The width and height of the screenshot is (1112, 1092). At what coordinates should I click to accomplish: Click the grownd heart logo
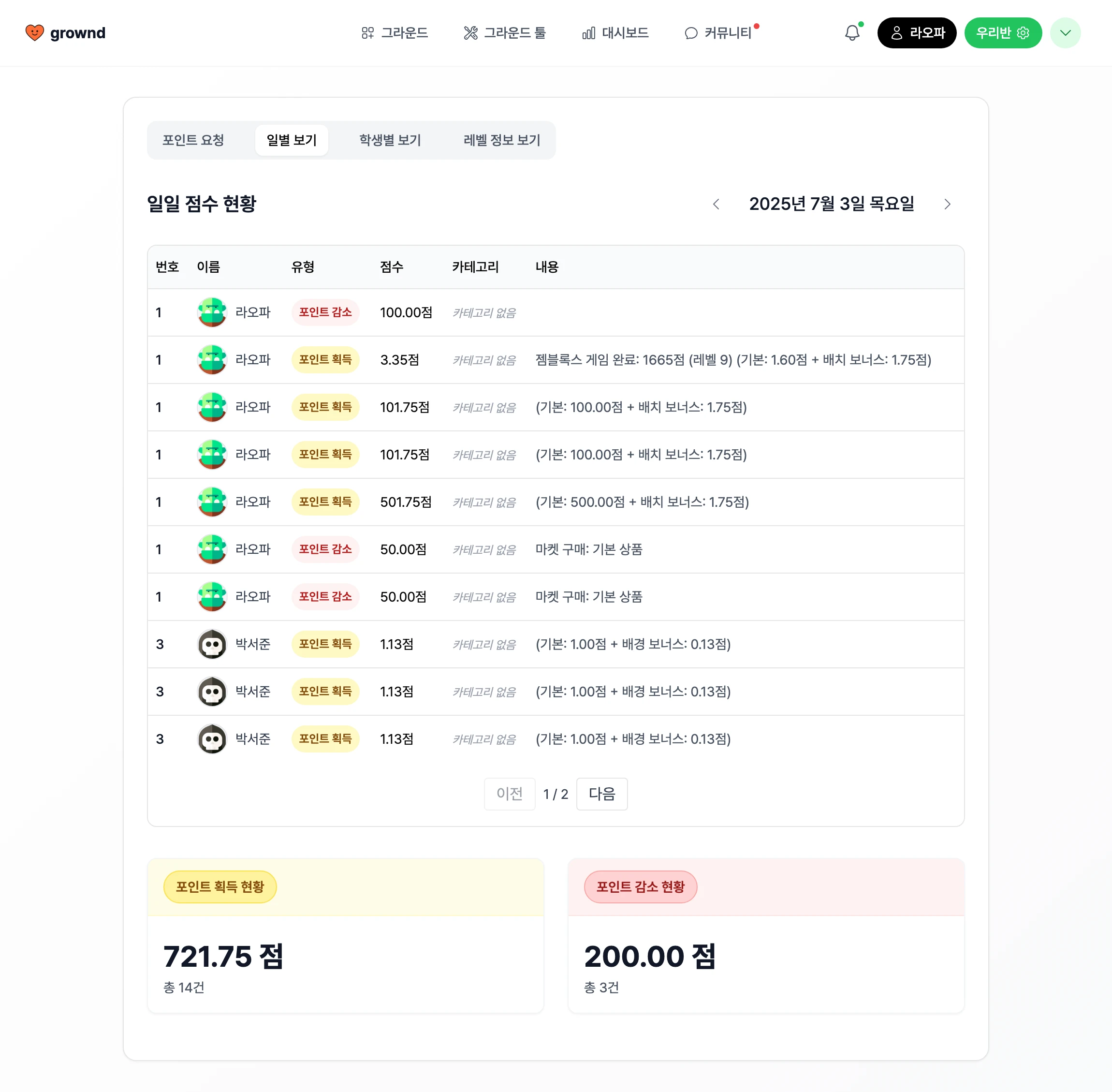(65, 33)
